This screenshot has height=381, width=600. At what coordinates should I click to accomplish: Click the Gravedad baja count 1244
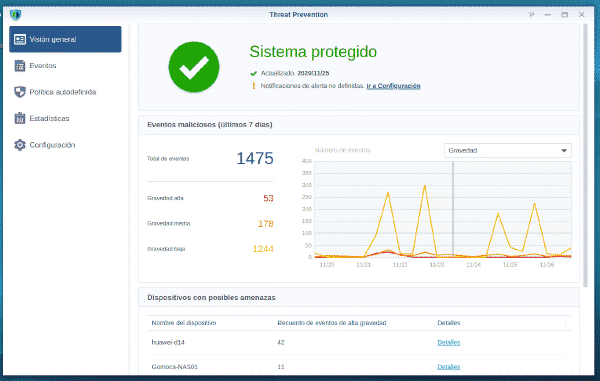coord(263,249)
